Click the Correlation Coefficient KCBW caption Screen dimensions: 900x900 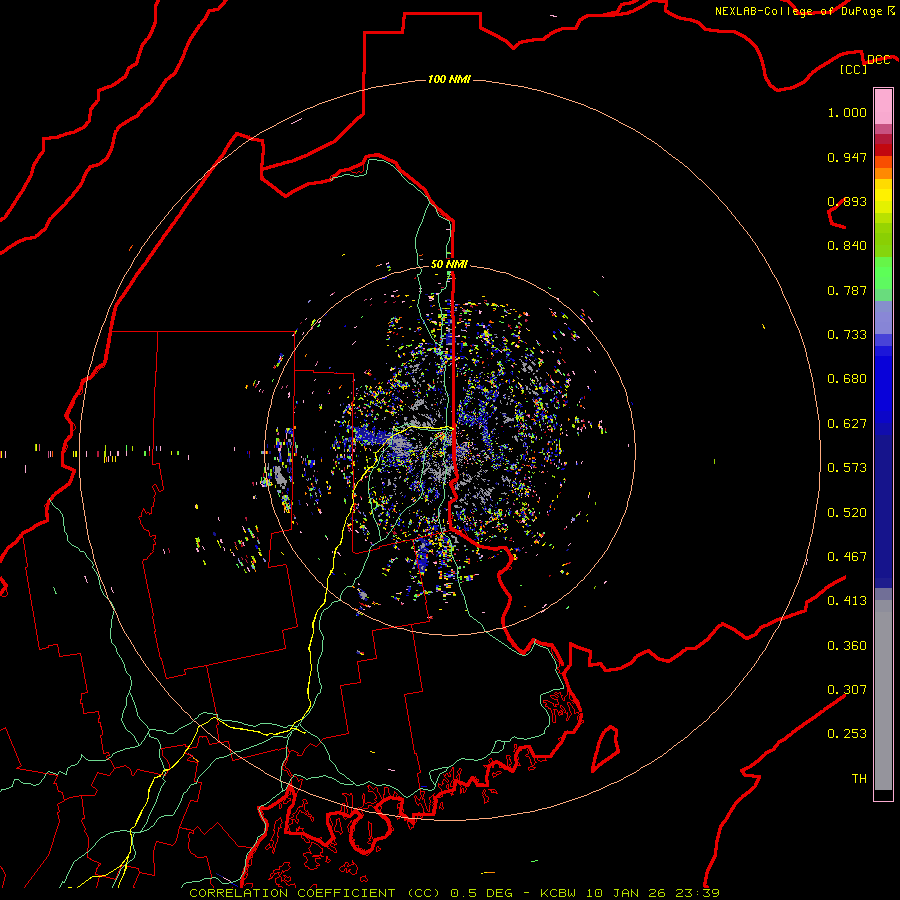[x=454, y=893]
